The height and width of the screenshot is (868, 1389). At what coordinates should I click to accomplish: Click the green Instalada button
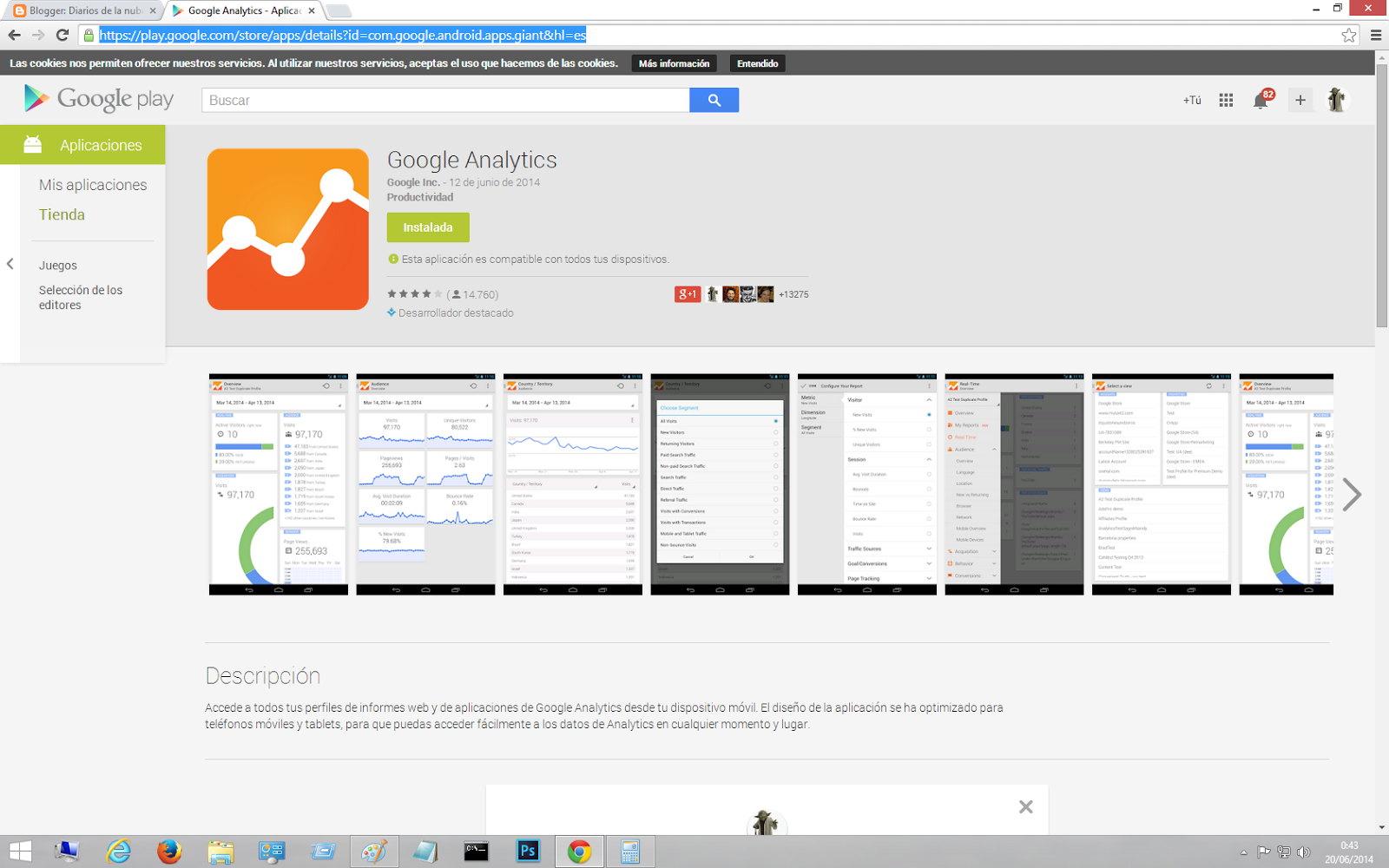pos(428,227)
